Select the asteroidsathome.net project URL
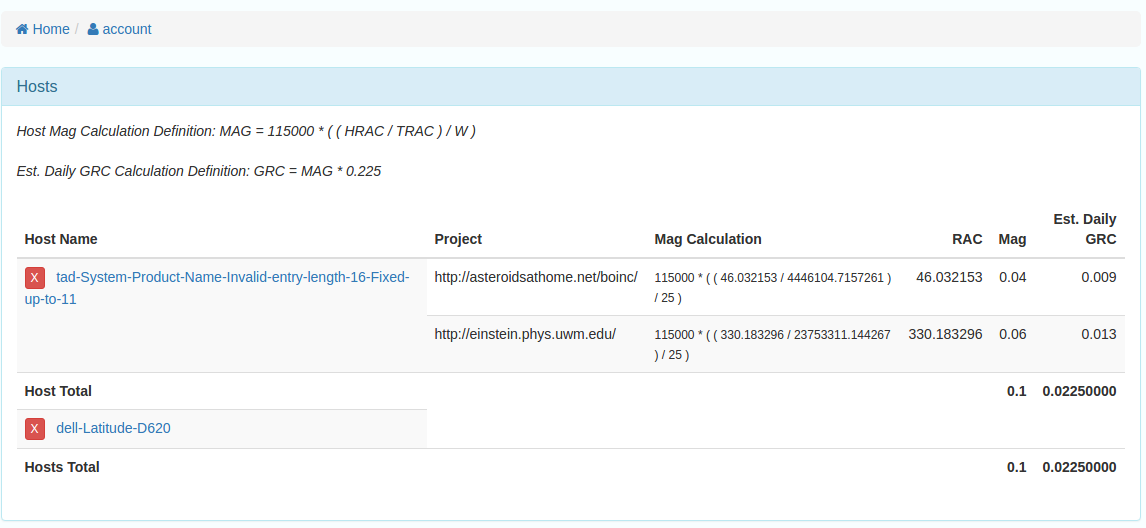 (x=536, y=277)
